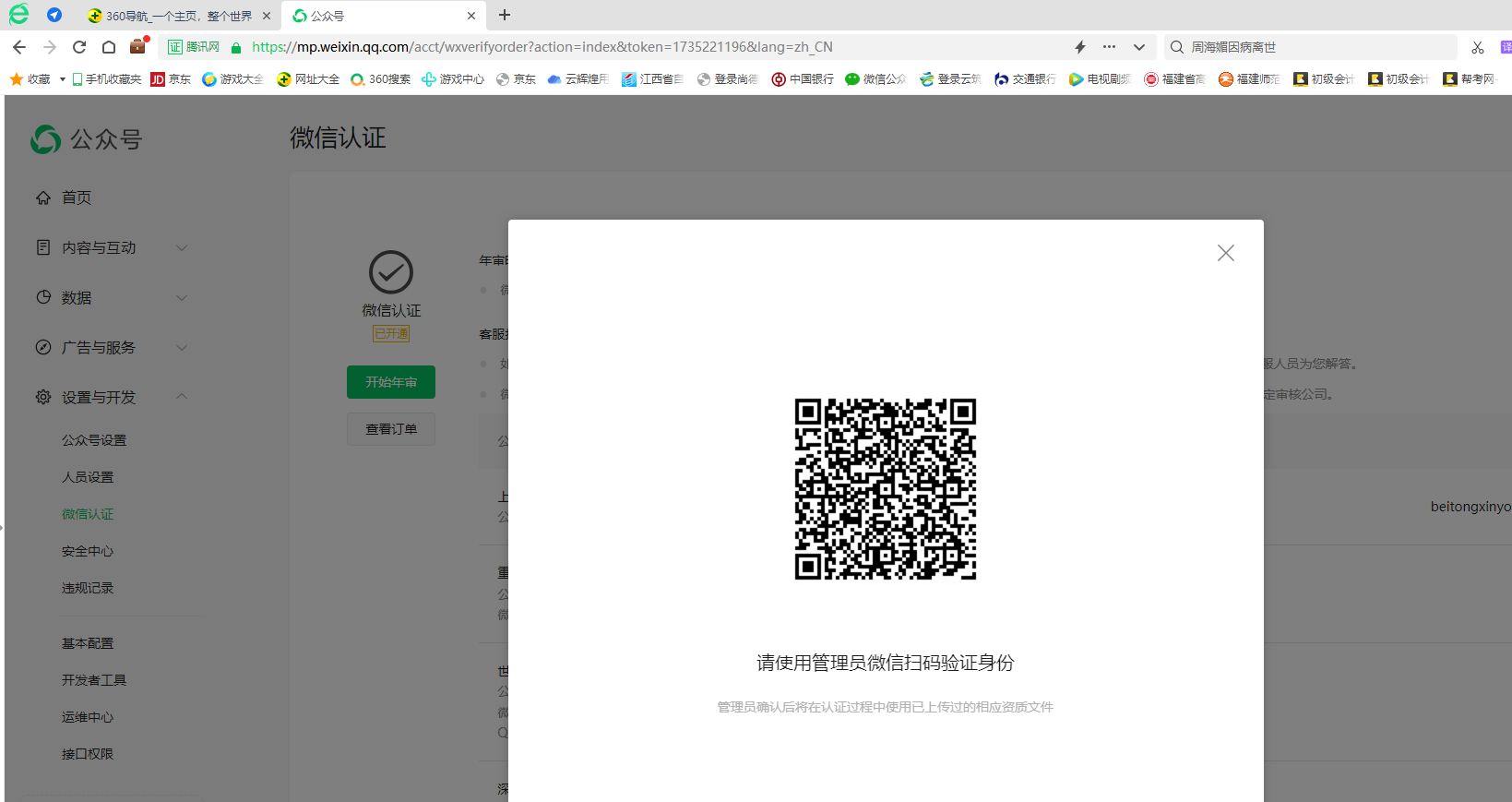
Task: Open 微信公众 bookmark
Action: [876, 79]
